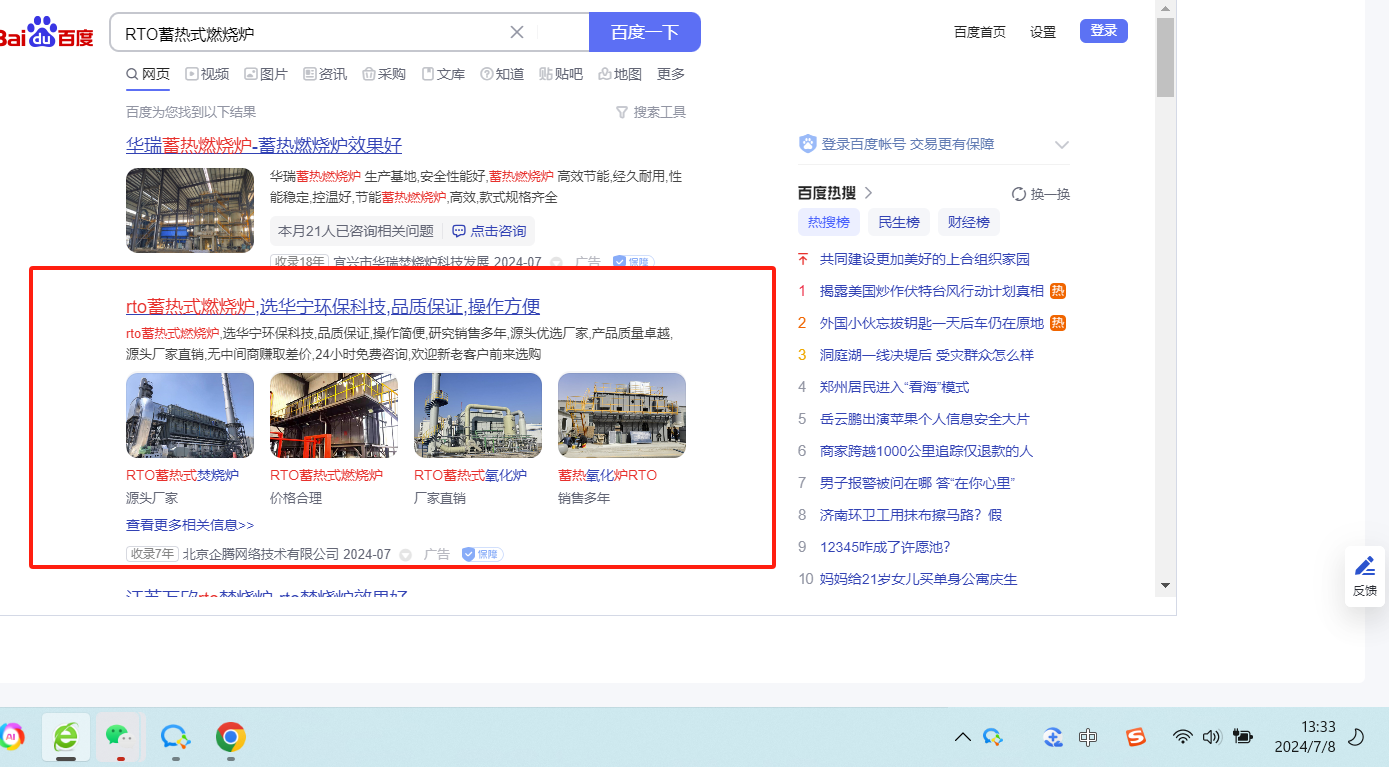Show hidden system tray icons
Viewport: 1389px width, 767px height.
click(962, 737)
